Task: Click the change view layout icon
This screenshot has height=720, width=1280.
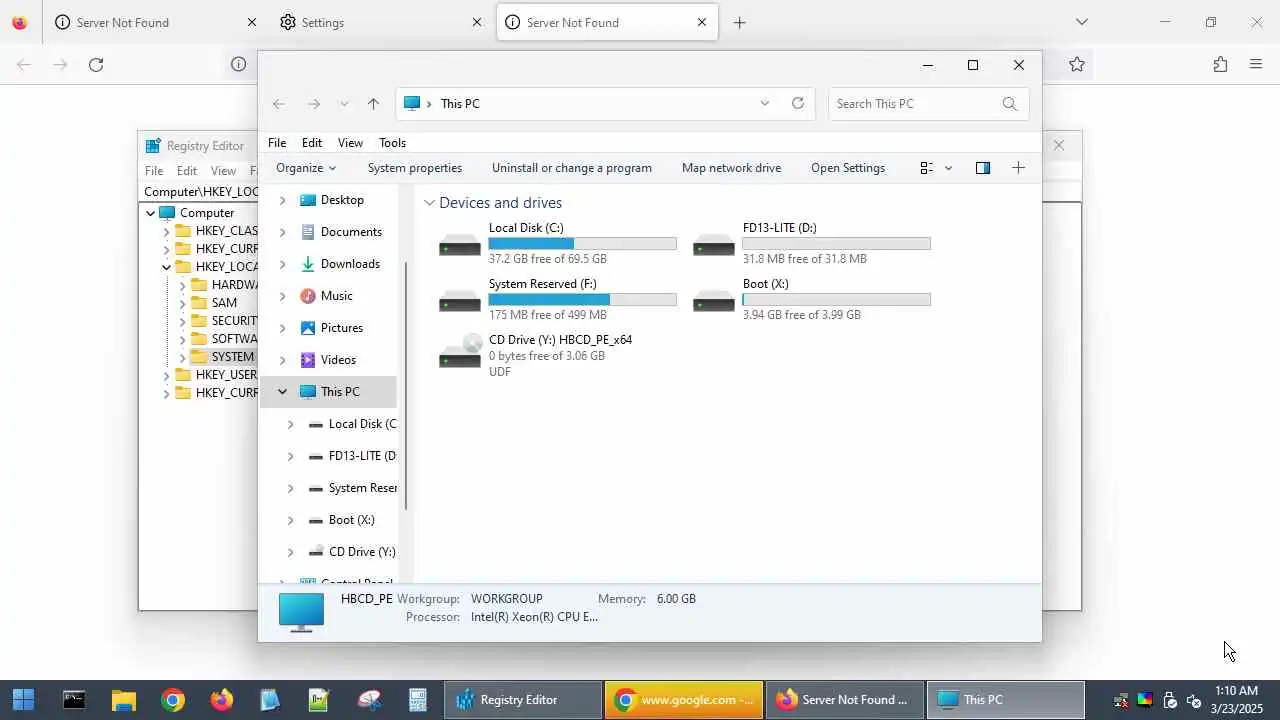Action: pos(927,168)
